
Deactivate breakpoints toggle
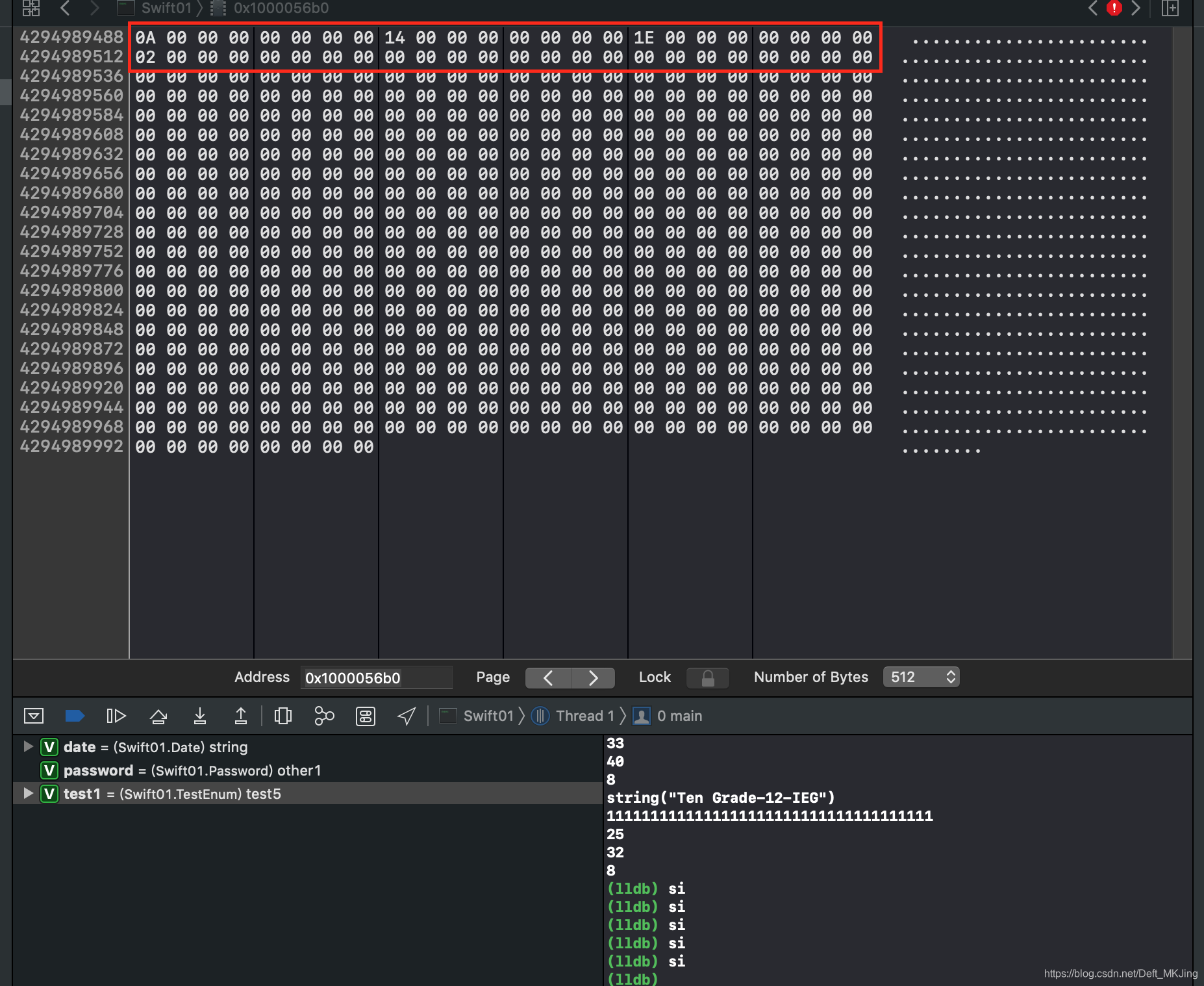point(75,716)
